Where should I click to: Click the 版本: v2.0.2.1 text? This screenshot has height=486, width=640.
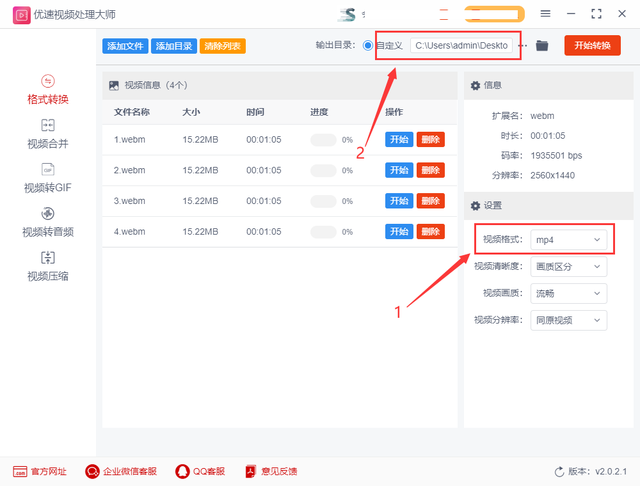tap(597, 472)
